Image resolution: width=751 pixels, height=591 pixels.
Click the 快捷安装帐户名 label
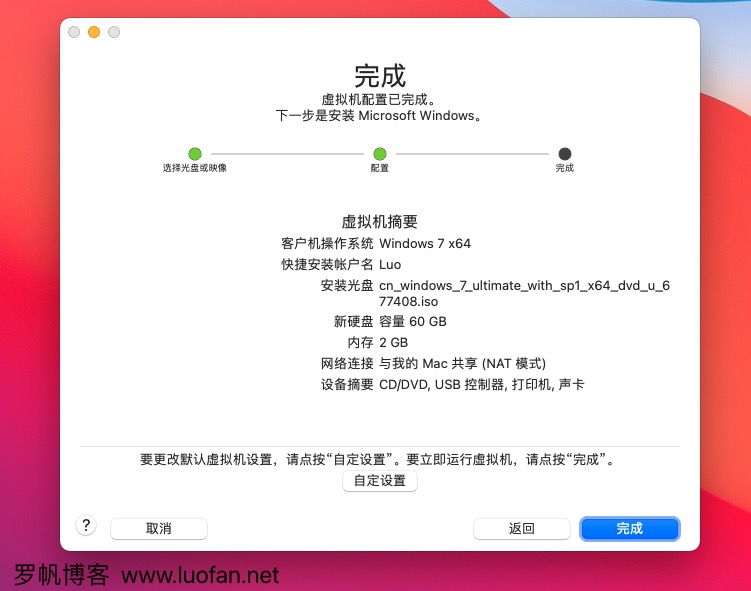tap(327, 265)
